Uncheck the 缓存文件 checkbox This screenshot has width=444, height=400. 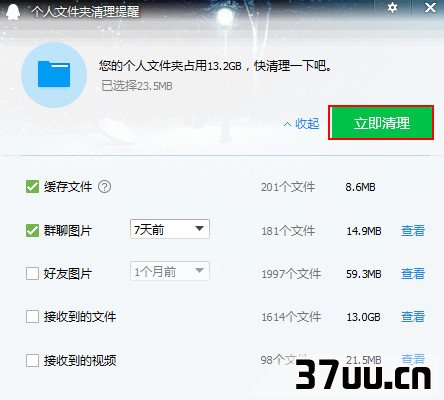click(32, 187)
